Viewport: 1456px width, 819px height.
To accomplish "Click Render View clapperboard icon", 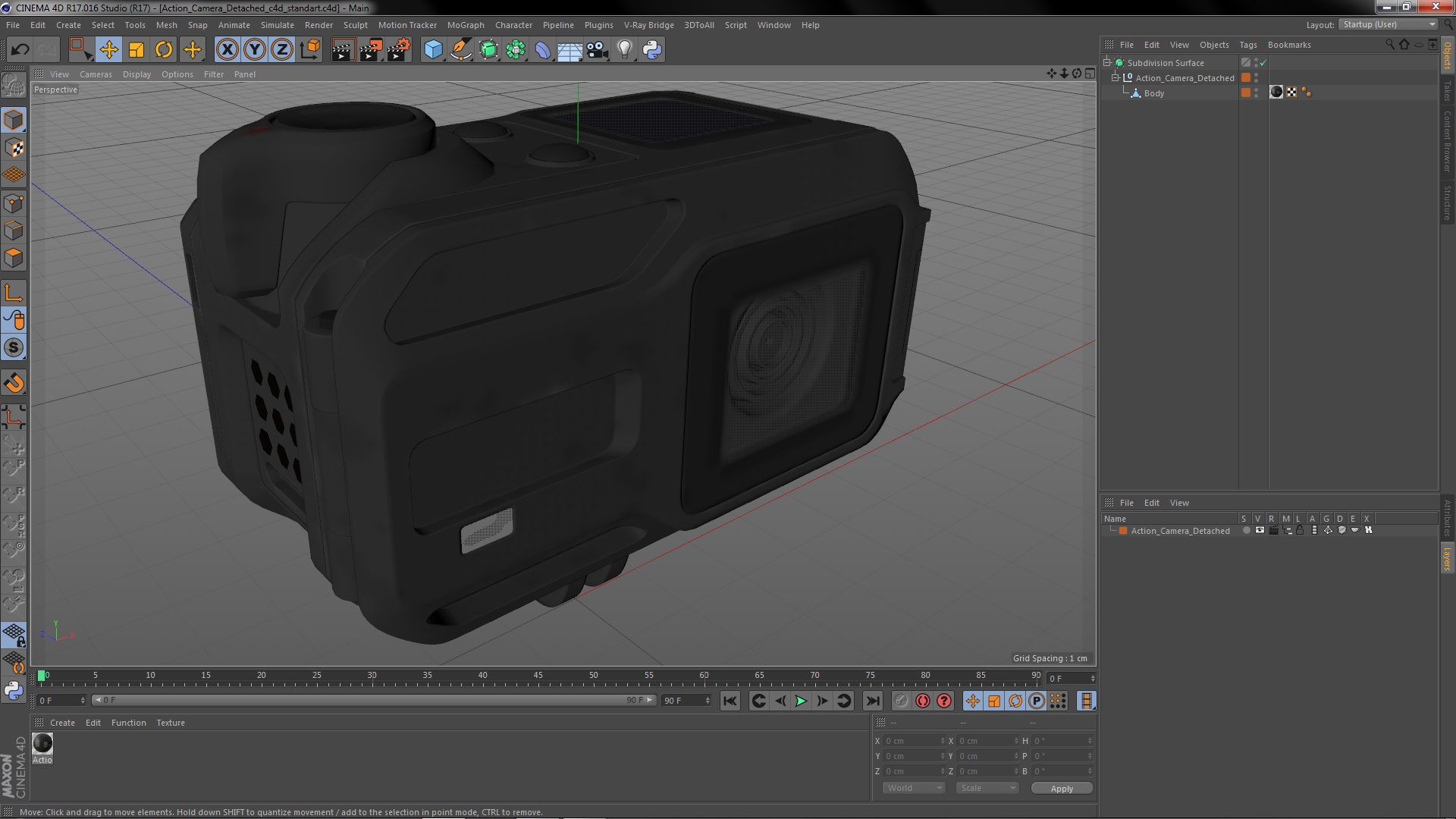I will pyautogui.click(x=343, y=50).
